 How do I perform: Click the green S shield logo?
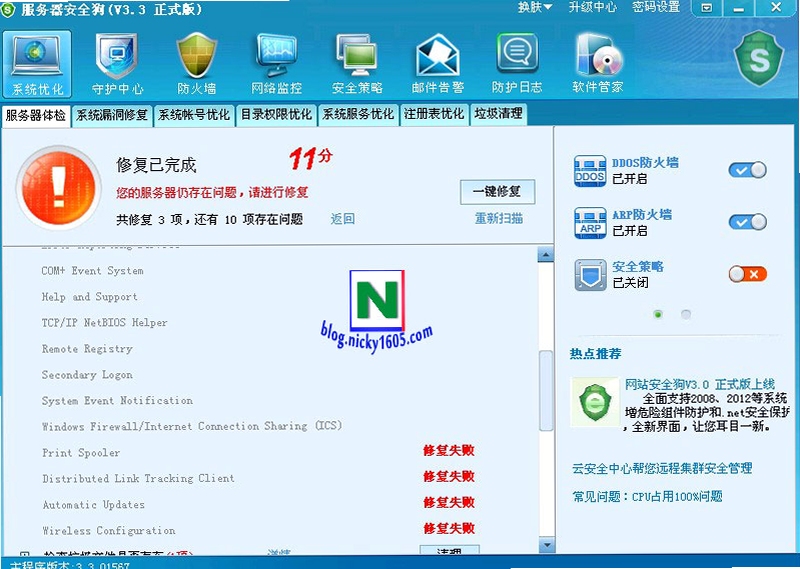[x=759, y=58]
